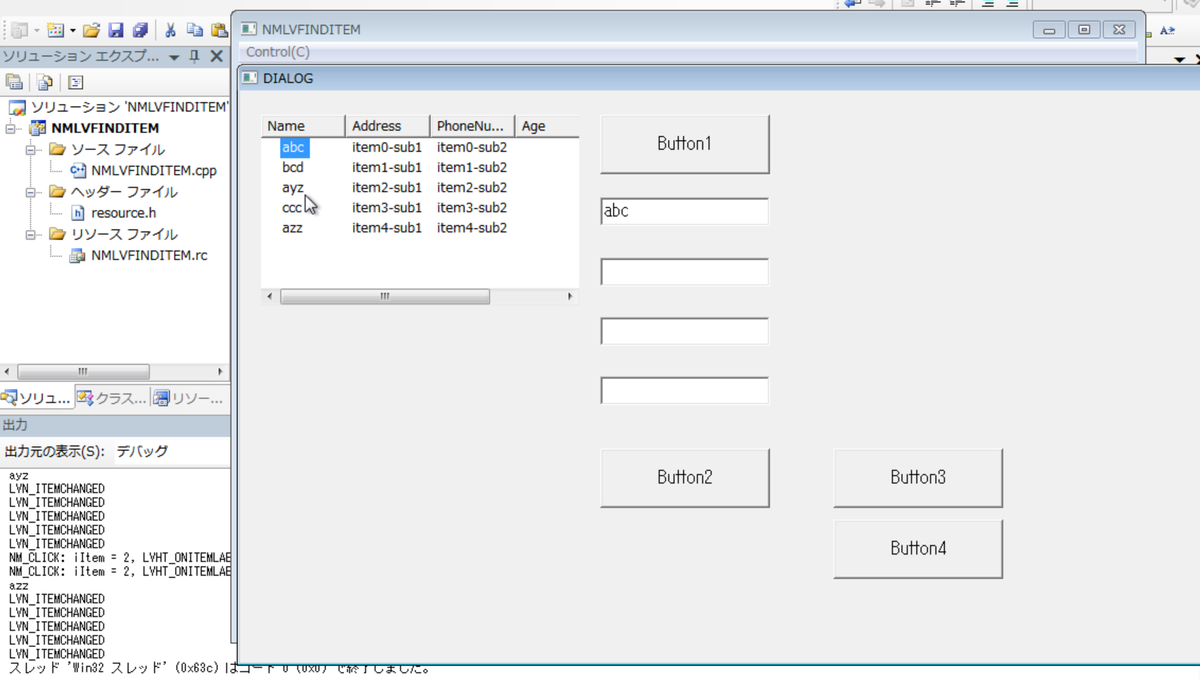
Task: Click the ヘッダー ファイル folder icon
Action: 57,192
